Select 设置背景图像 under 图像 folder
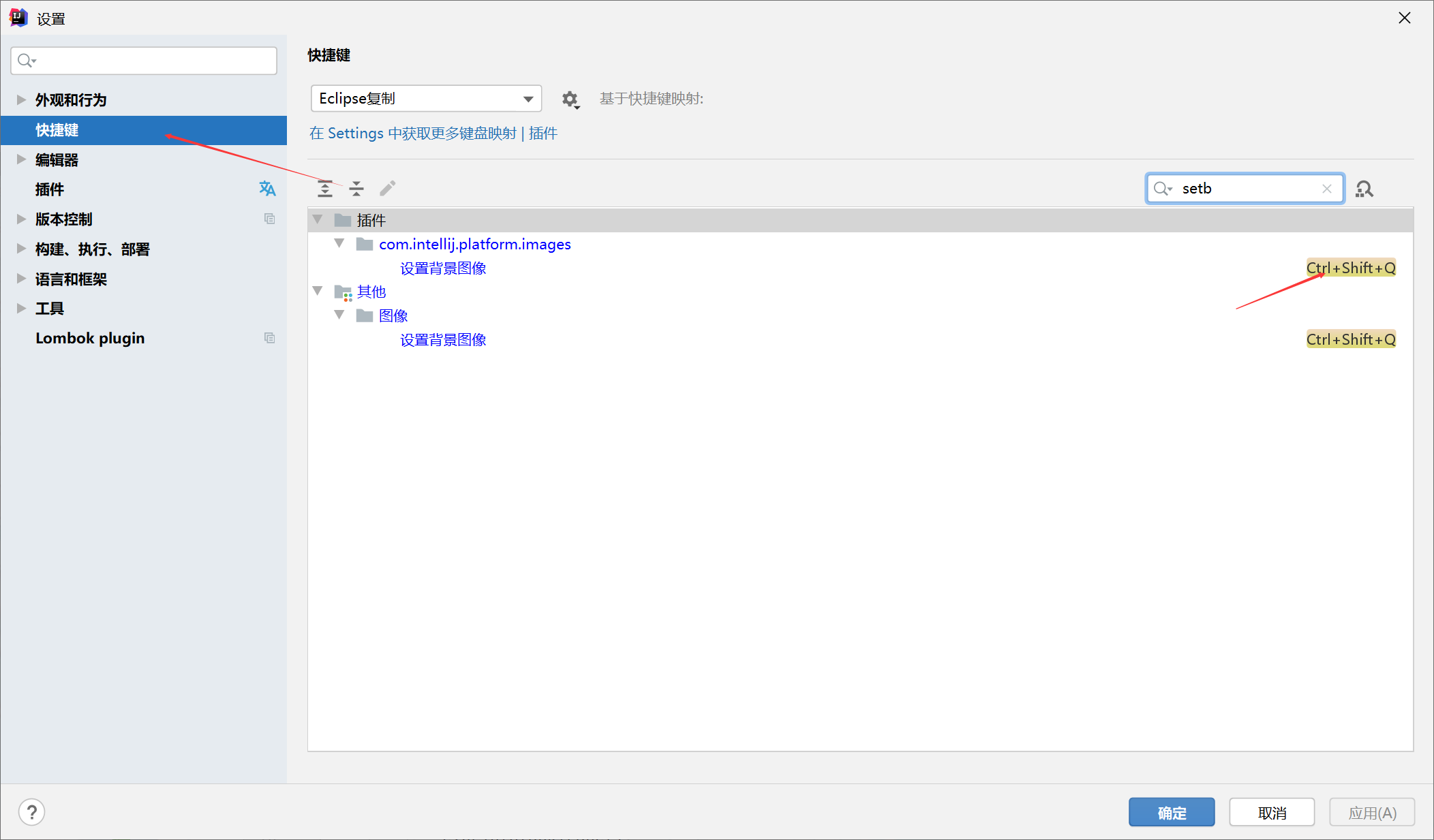 [443, 340]
